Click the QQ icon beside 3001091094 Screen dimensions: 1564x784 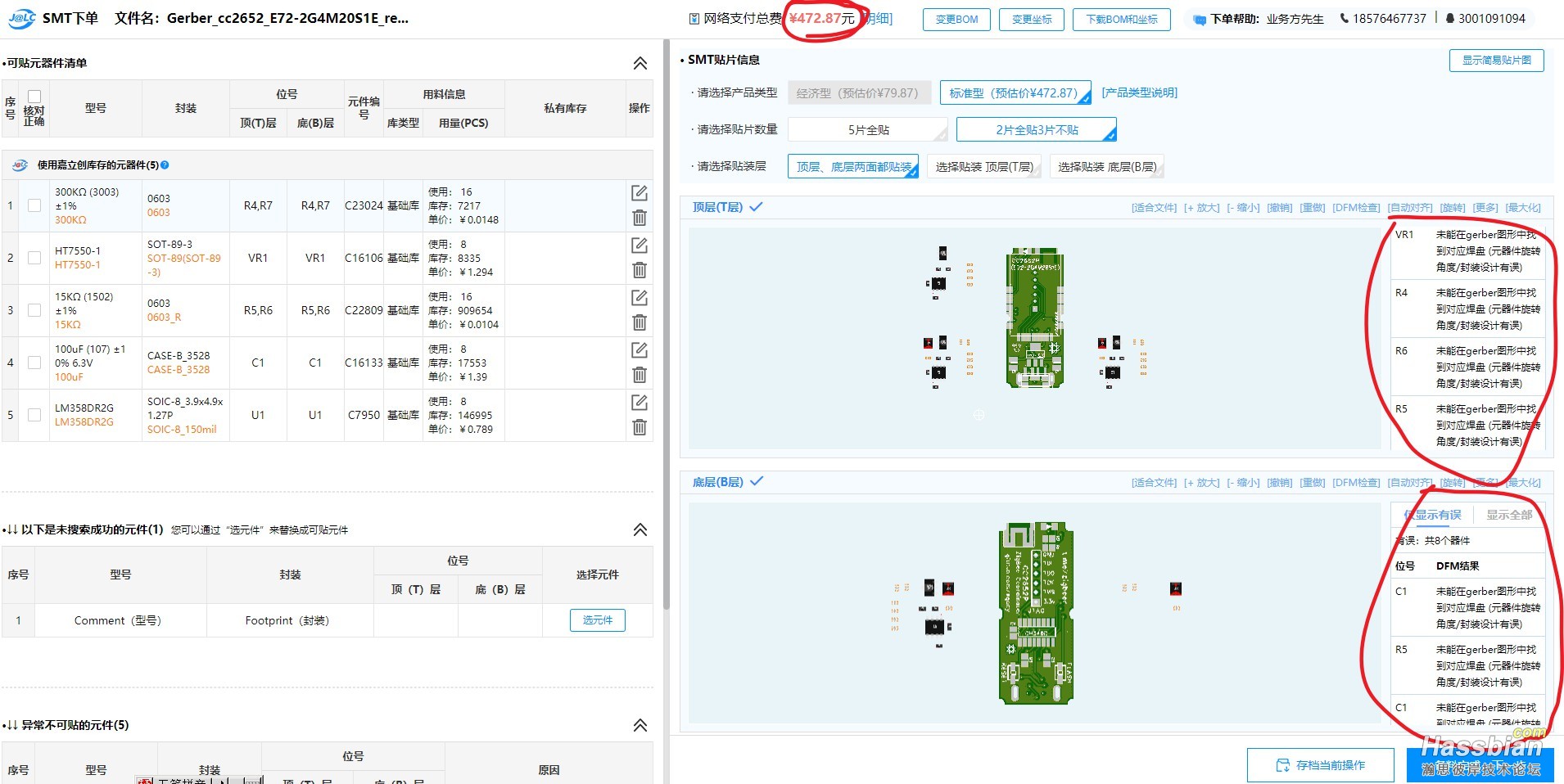click(1449, 18)
